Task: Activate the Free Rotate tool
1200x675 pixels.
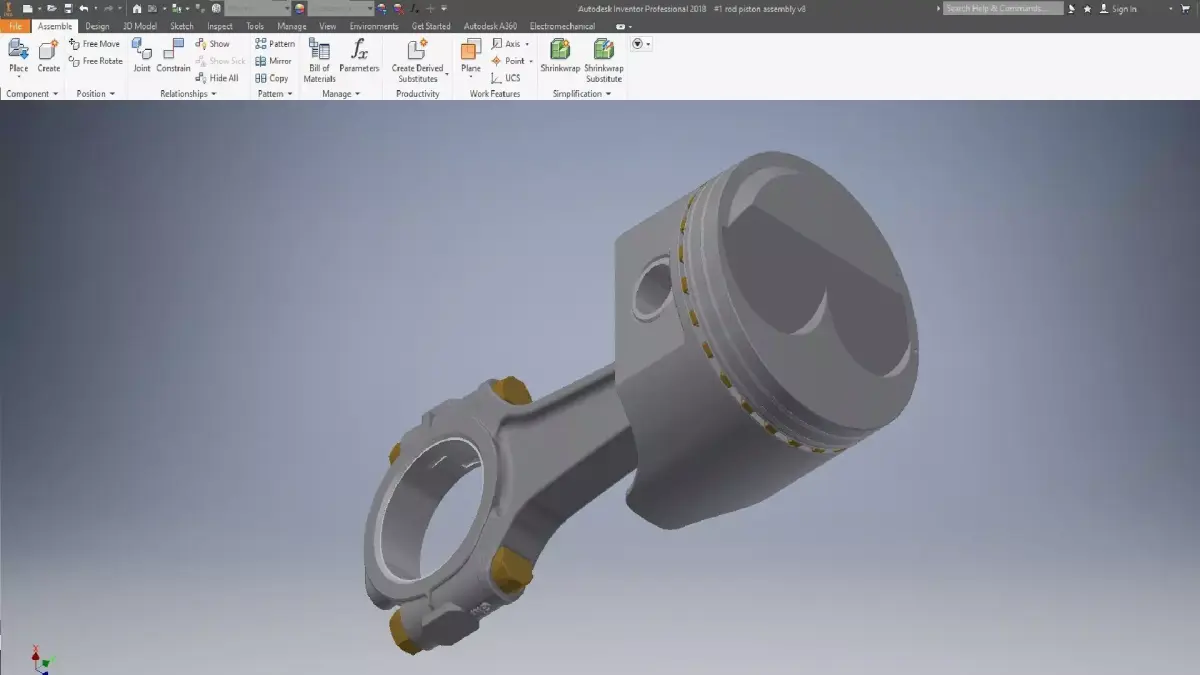Action: [x=95, y=61]
